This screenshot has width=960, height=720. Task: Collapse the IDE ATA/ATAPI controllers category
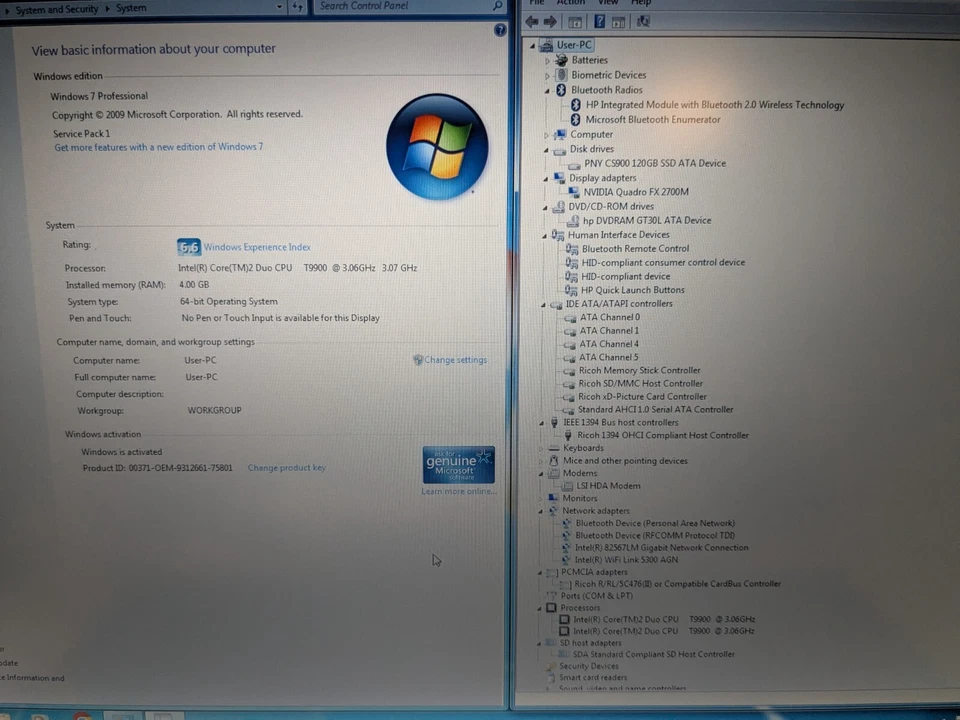pos(542,304)
